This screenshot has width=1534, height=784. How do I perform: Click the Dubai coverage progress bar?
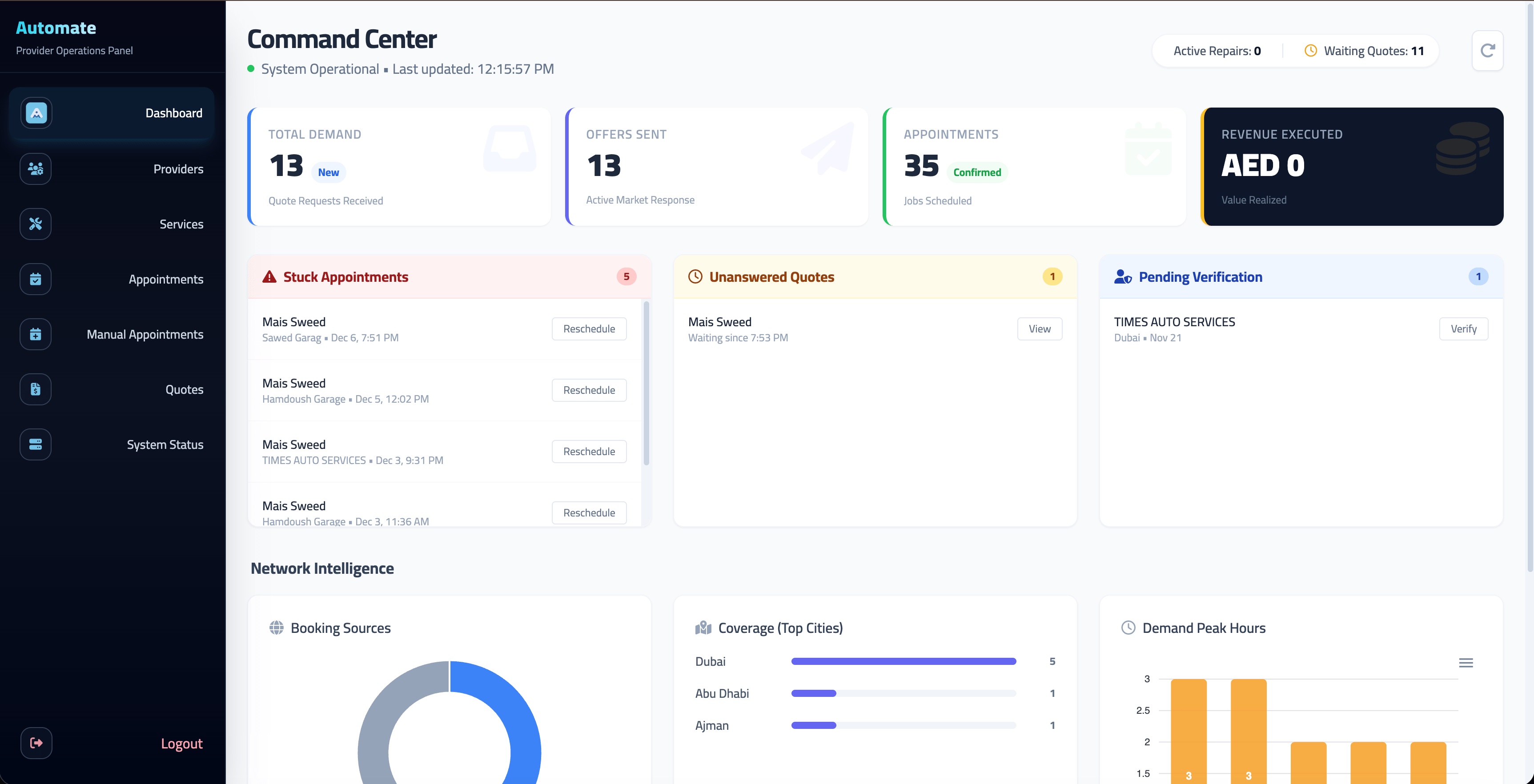(903, 661)
